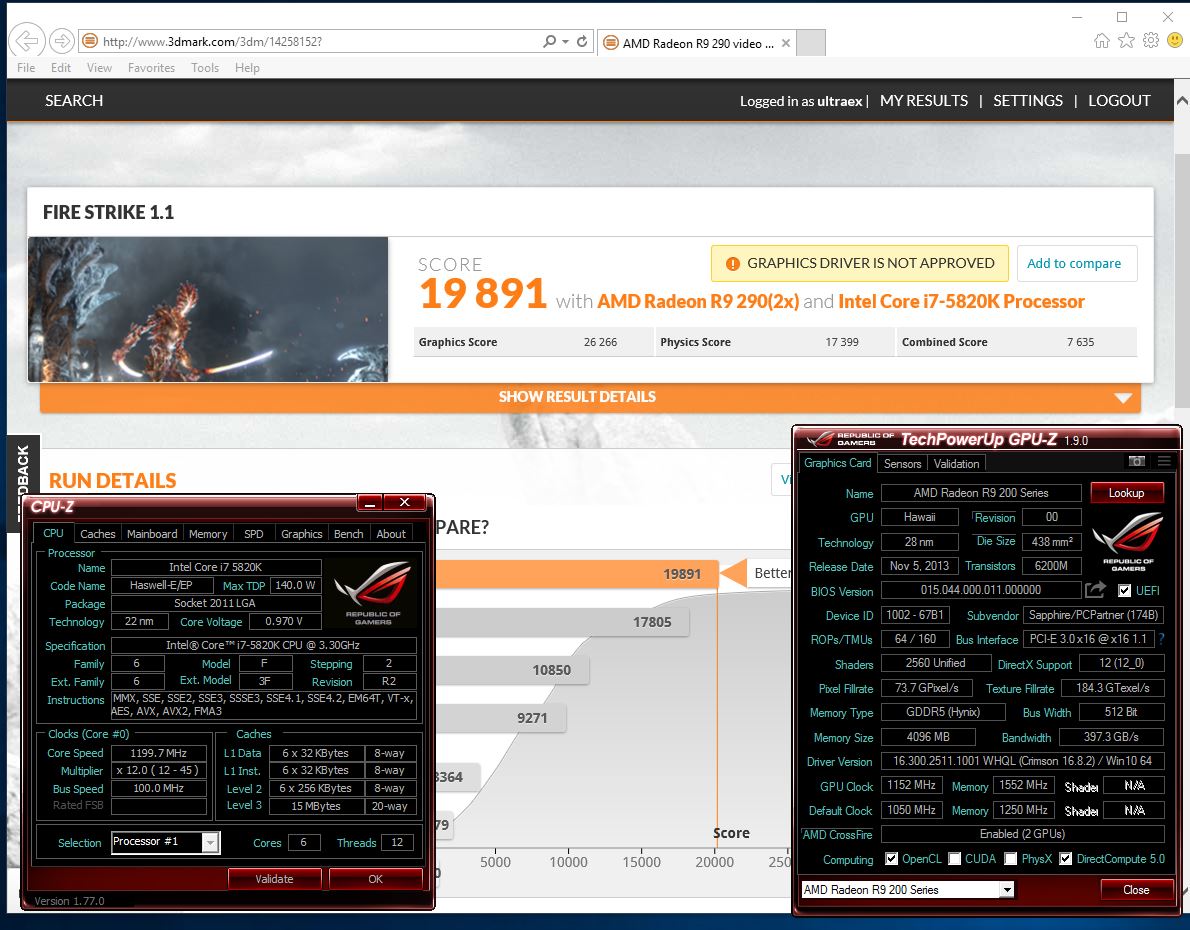Click the AMD Radeon R9 290(2x) link
1190x930 pixels.
(698, 301)
